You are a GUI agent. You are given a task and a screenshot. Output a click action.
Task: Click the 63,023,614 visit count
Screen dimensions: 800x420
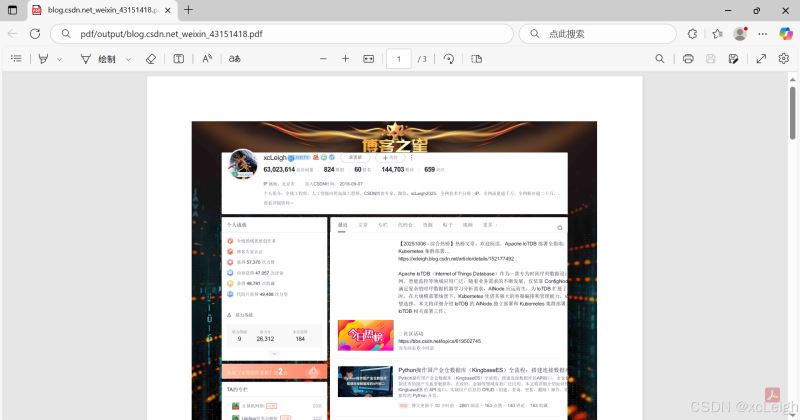coord(279,169)
